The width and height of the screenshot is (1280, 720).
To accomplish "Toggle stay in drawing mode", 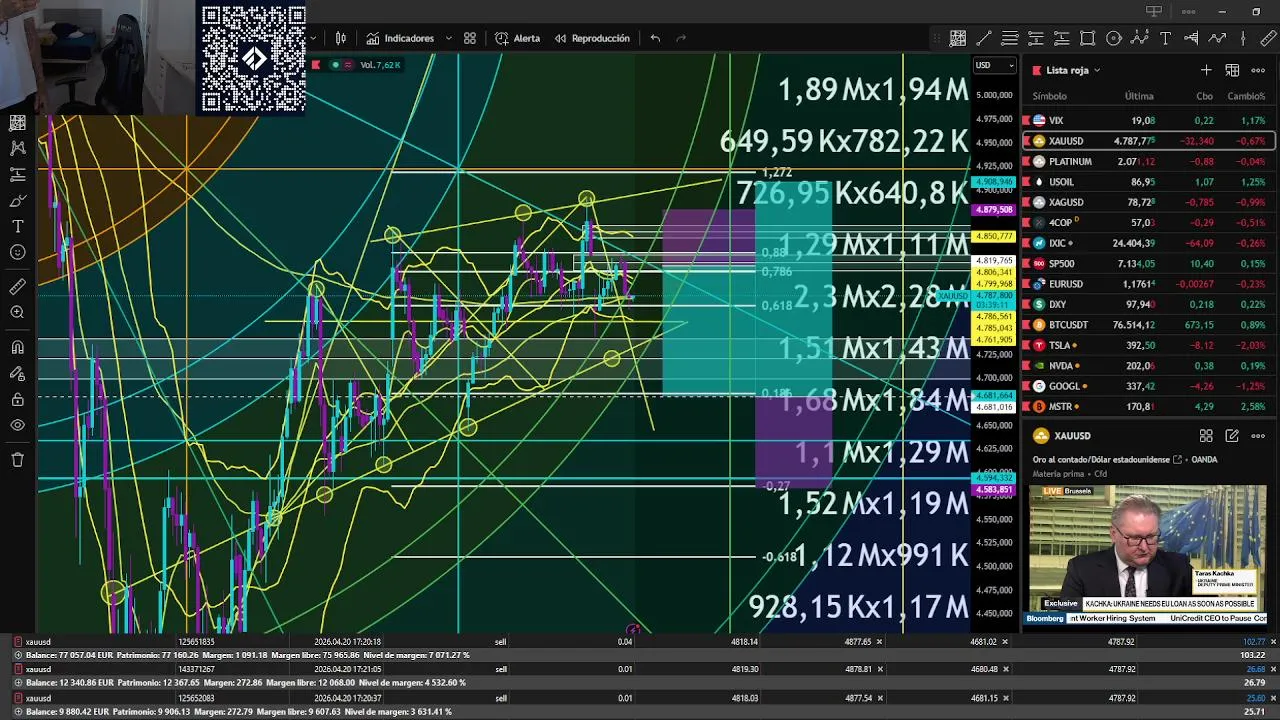I will click(x=17, y=374).
